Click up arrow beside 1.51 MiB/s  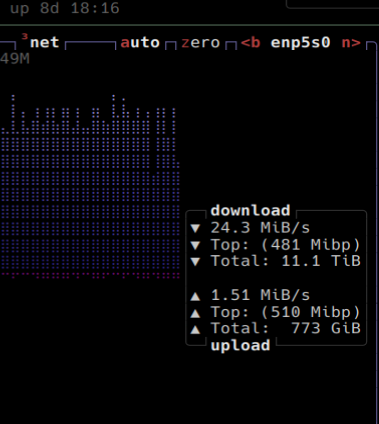point(195,296)
